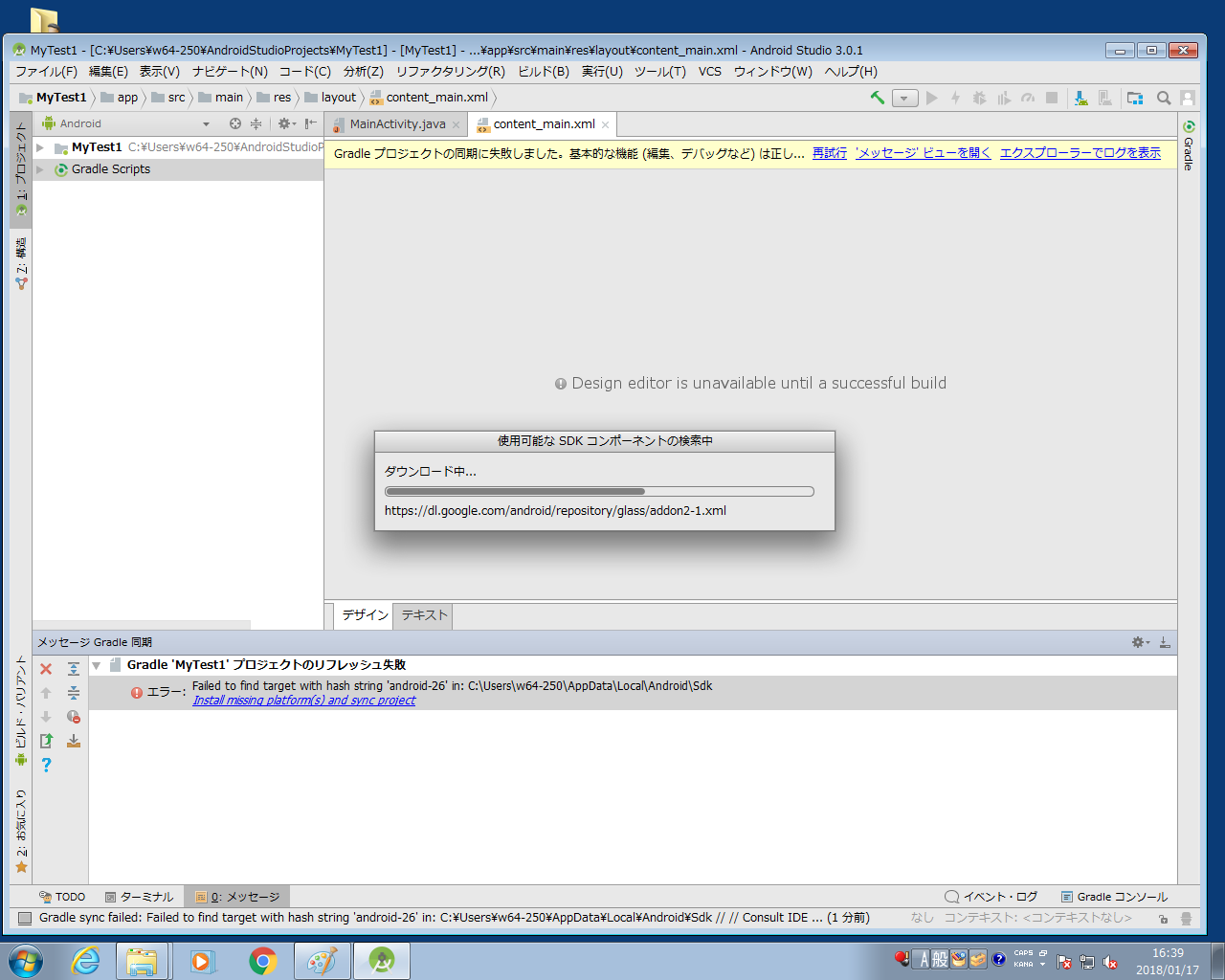Switch to テキスト tab in editor
Screen dimensions: 1225x980
point(424,615)
